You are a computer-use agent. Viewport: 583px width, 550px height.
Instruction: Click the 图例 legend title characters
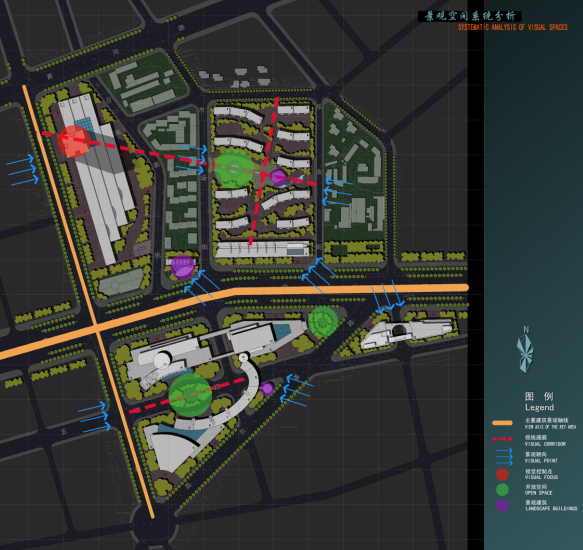(x=539, y=396)
